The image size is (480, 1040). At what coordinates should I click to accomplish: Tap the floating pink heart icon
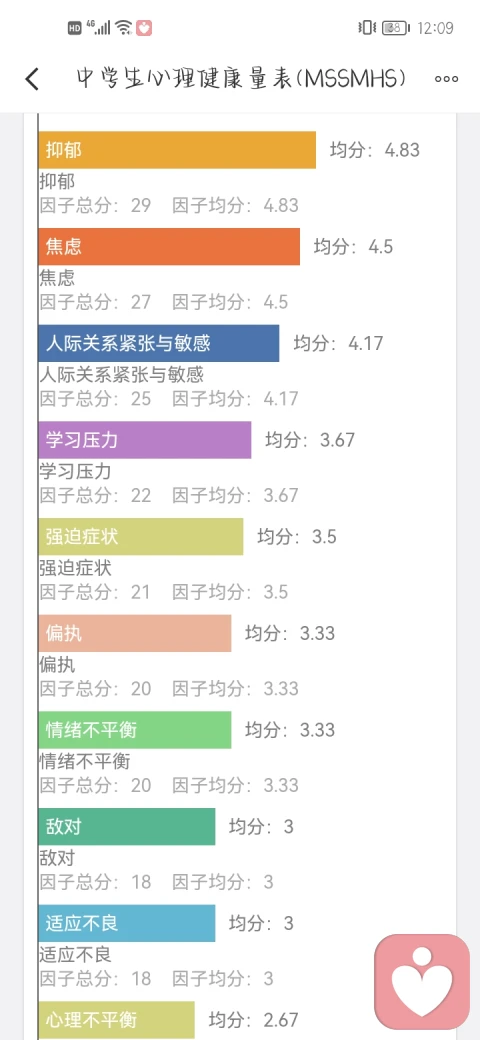tap(422, 982)
